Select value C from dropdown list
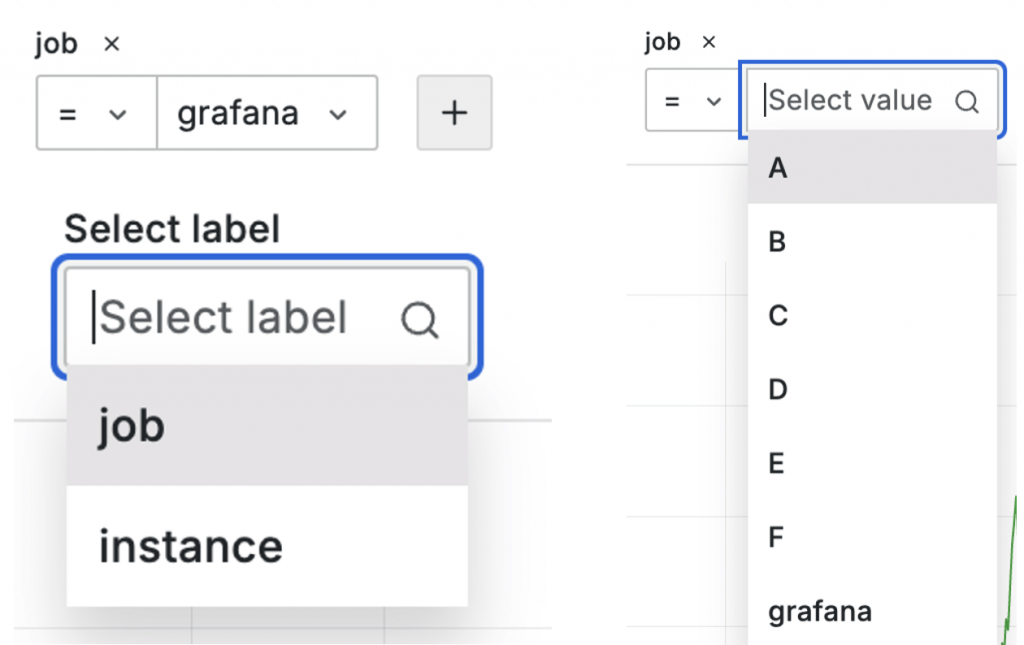Screen dimensions: 1024x645 tap(872, 316)
